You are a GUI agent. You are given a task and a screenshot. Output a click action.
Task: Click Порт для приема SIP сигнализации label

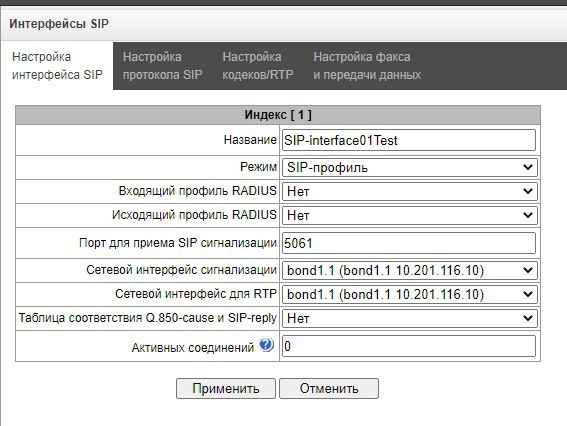[178, 243]
